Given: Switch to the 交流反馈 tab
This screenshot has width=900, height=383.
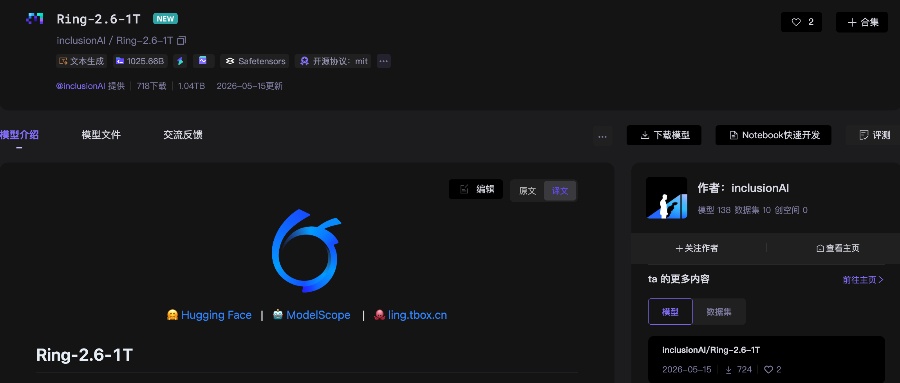Looking at the screenshot, I should (183, 135).
